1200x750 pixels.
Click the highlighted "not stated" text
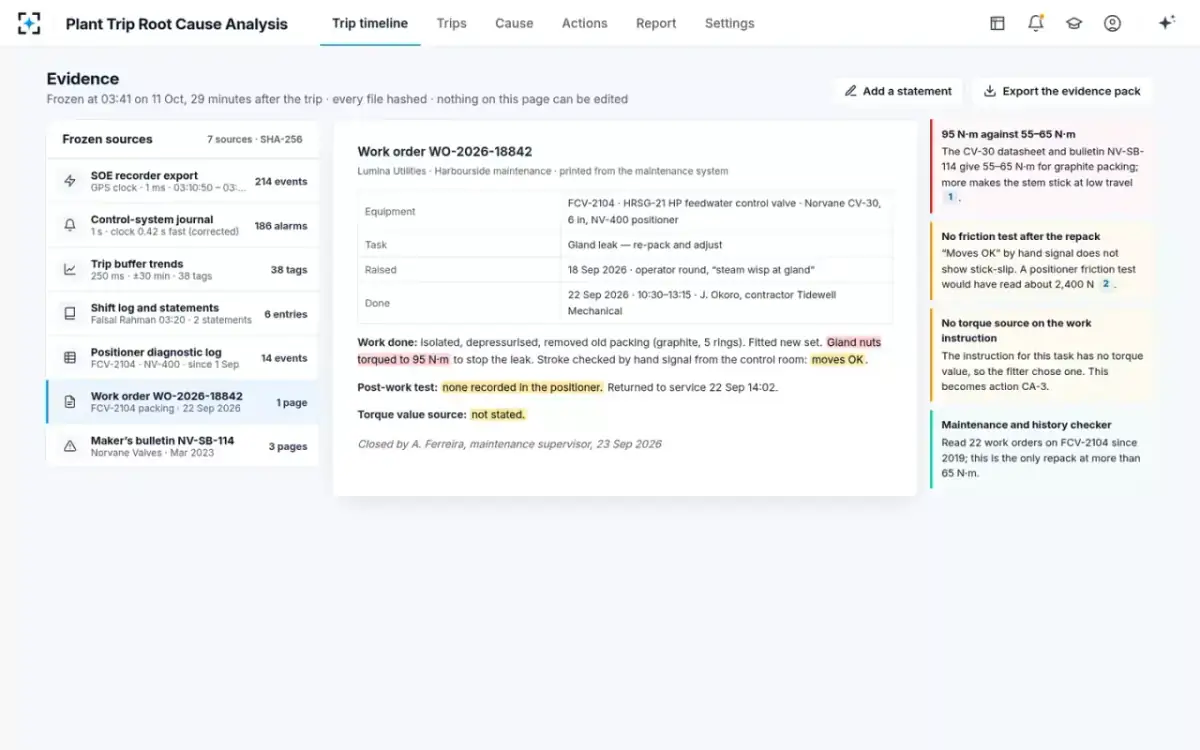tap(498, 414)
